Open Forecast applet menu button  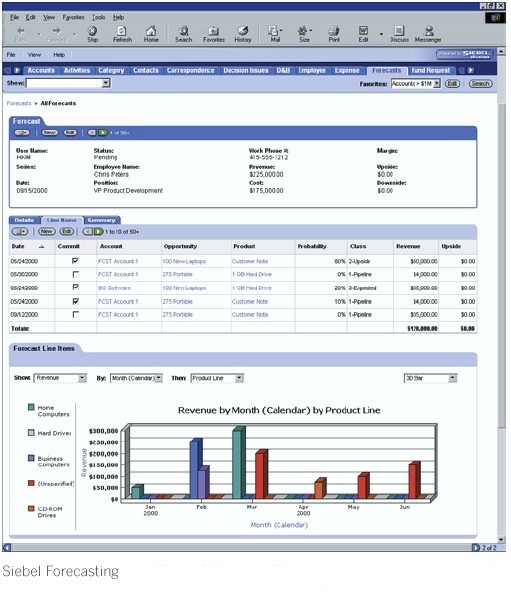(22, 133)
